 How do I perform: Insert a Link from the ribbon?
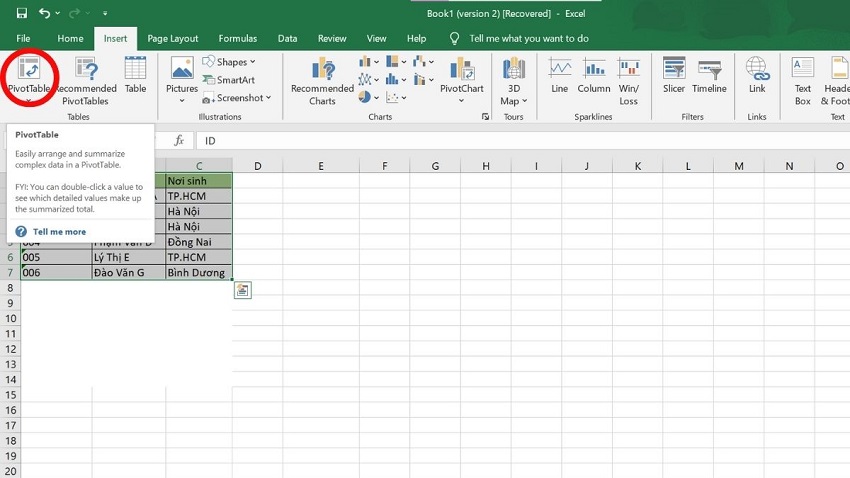(x=757, y=75)
